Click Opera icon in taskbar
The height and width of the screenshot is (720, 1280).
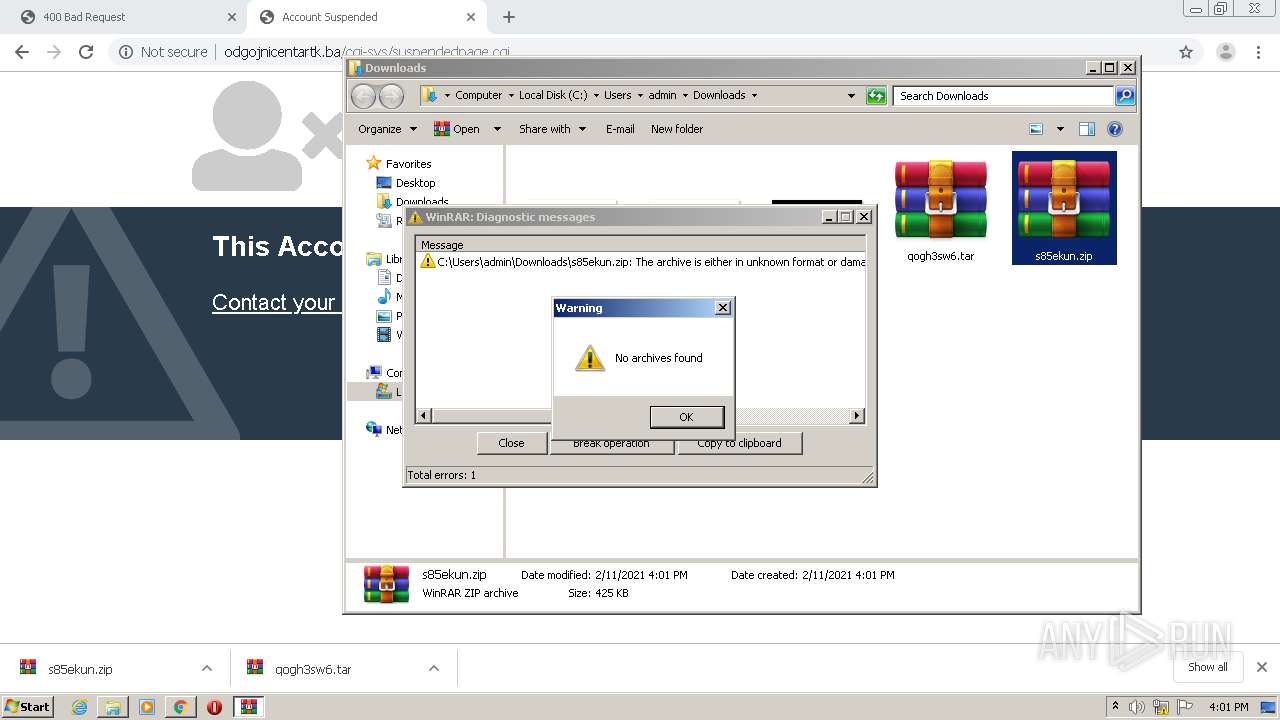pyautogui.click(x=214, y=707)
